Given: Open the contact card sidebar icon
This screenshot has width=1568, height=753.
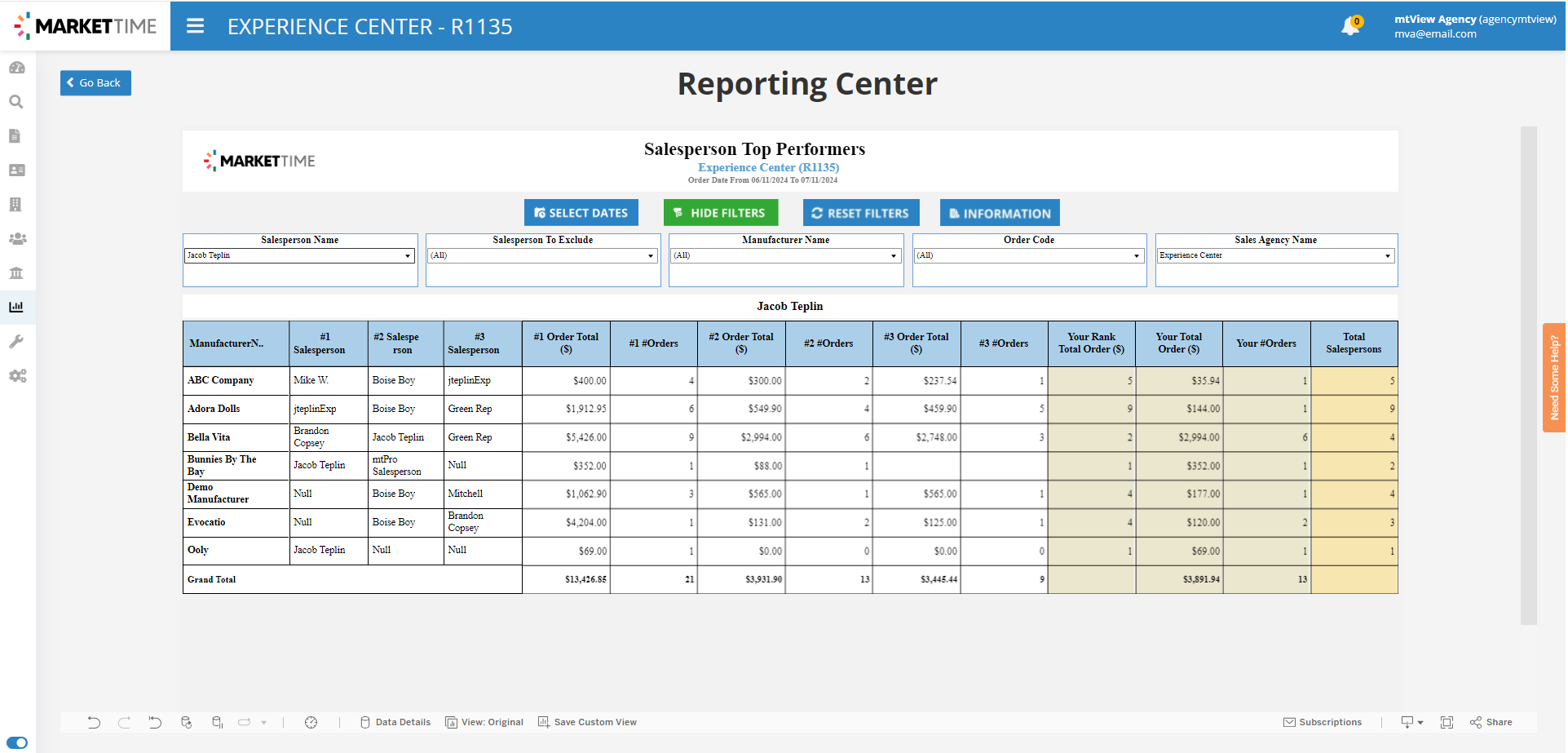Looking at the screenshot, I should pos(16,171).
